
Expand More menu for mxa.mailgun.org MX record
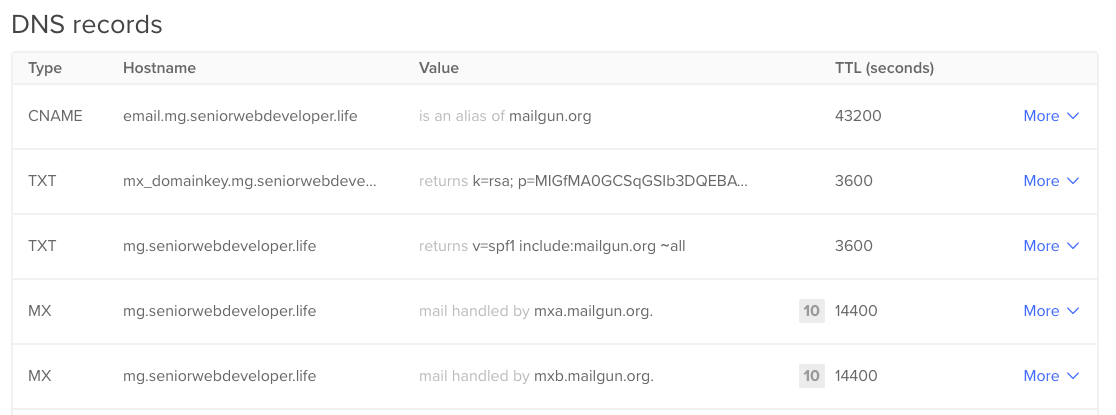pyautogui.click(x=1051, y=311)
